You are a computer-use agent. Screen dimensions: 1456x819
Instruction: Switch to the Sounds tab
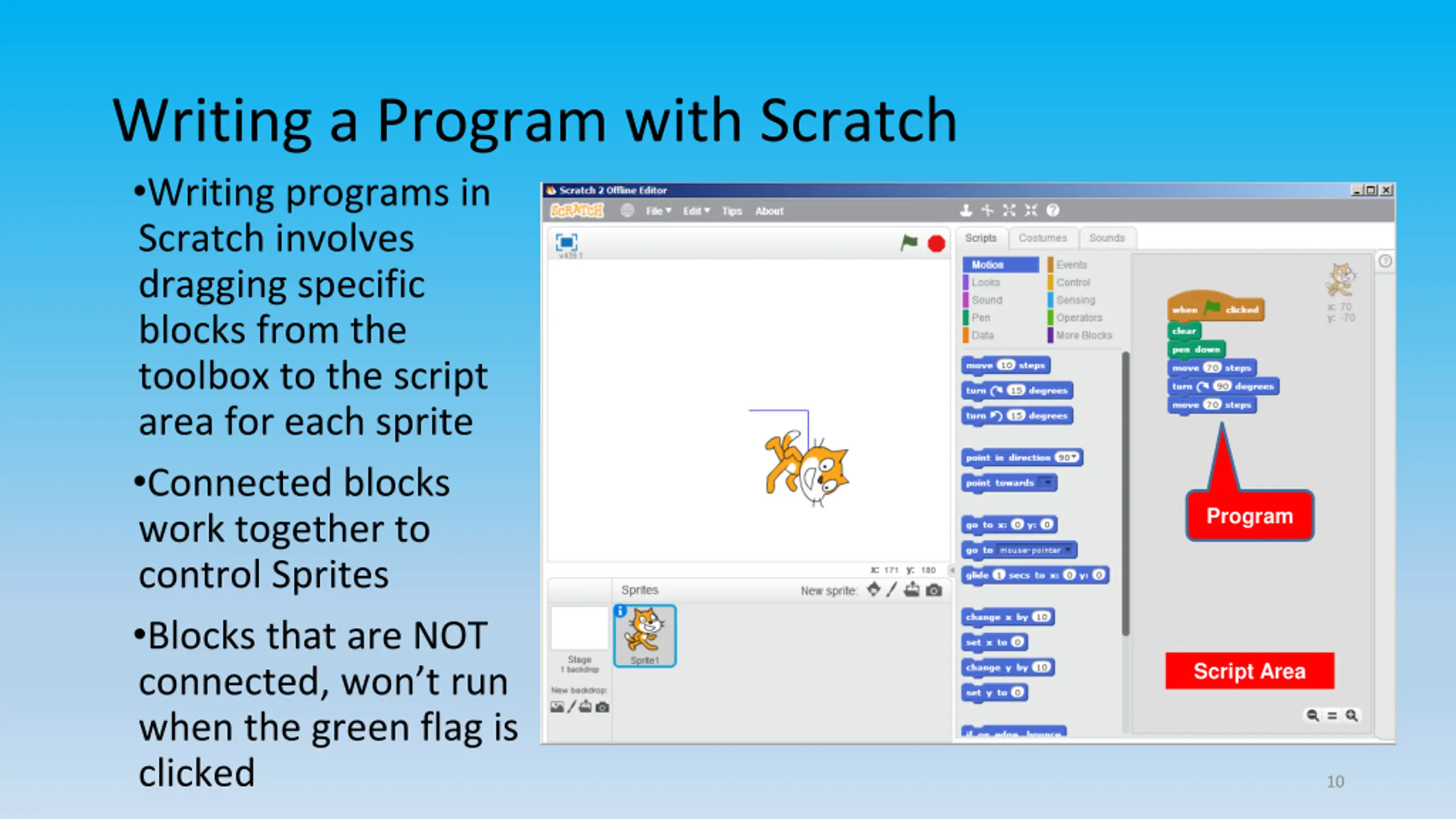(x=1107, y=238)
